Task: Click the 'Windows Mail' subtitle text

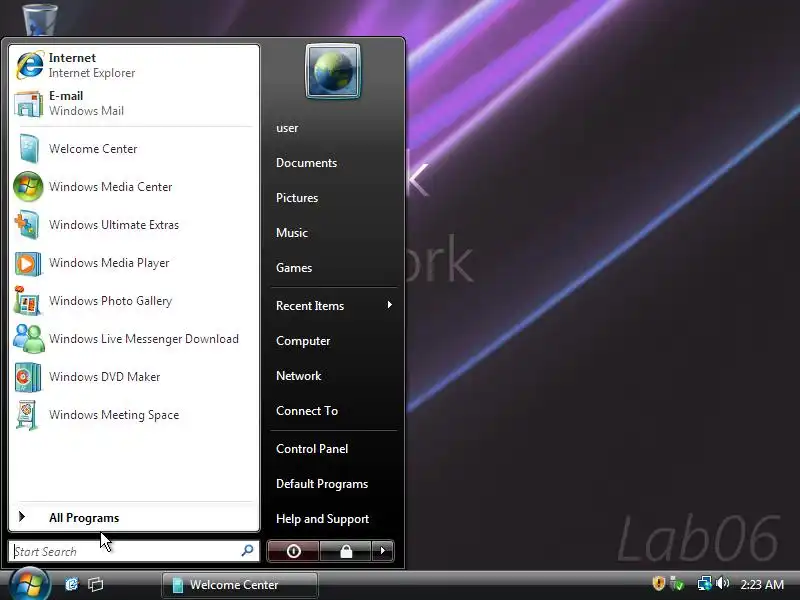Action: click(86, 111)
